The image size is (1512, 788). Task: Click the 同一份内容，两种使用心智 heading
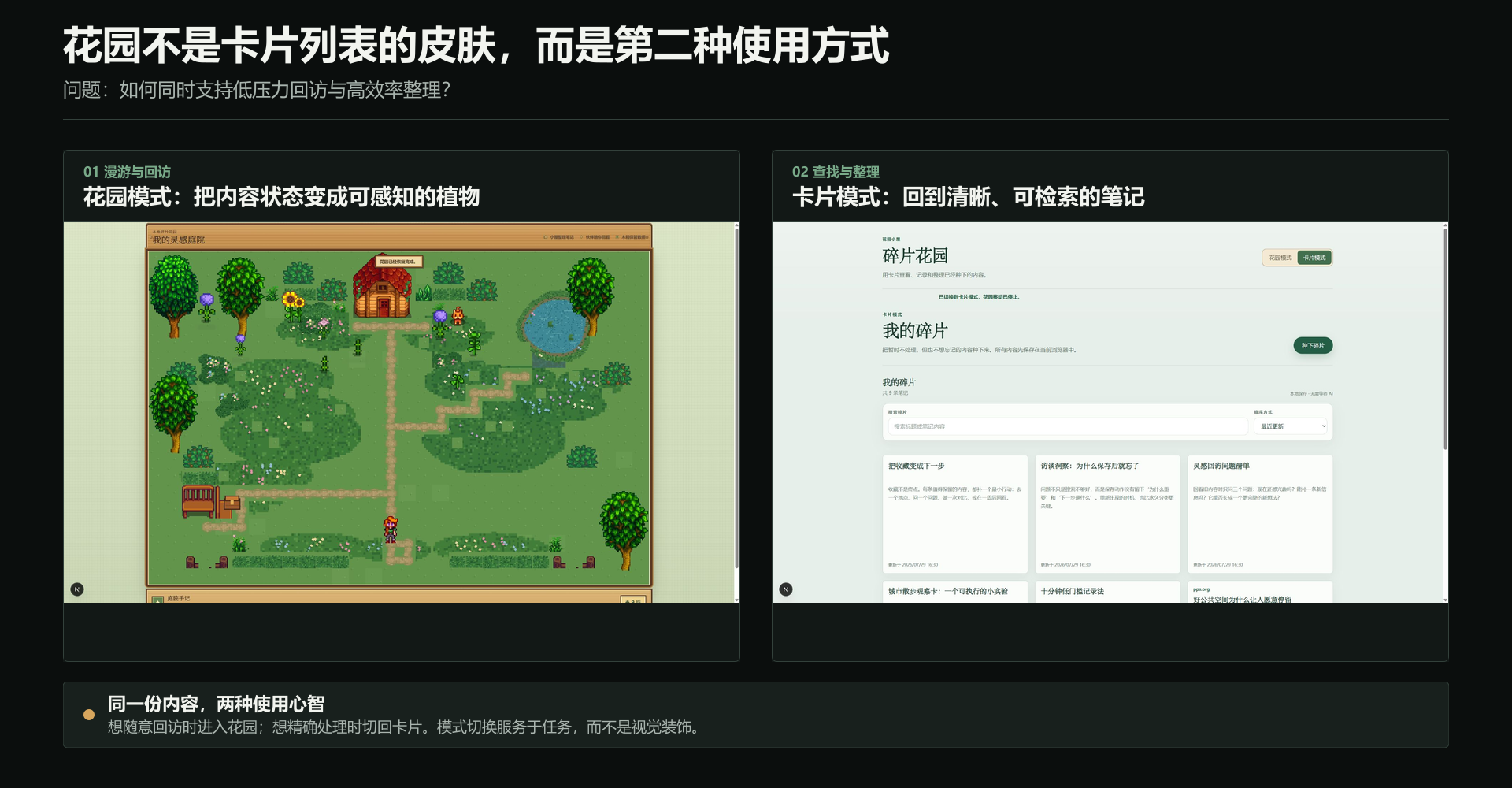tap(216, 704)
